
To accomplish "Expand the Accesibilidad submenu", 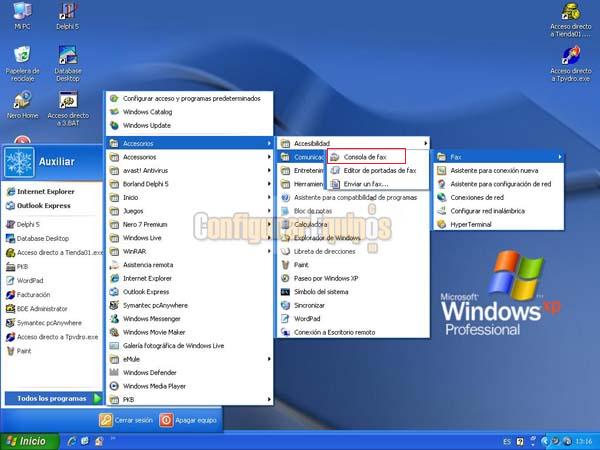I will coord(354,143).
